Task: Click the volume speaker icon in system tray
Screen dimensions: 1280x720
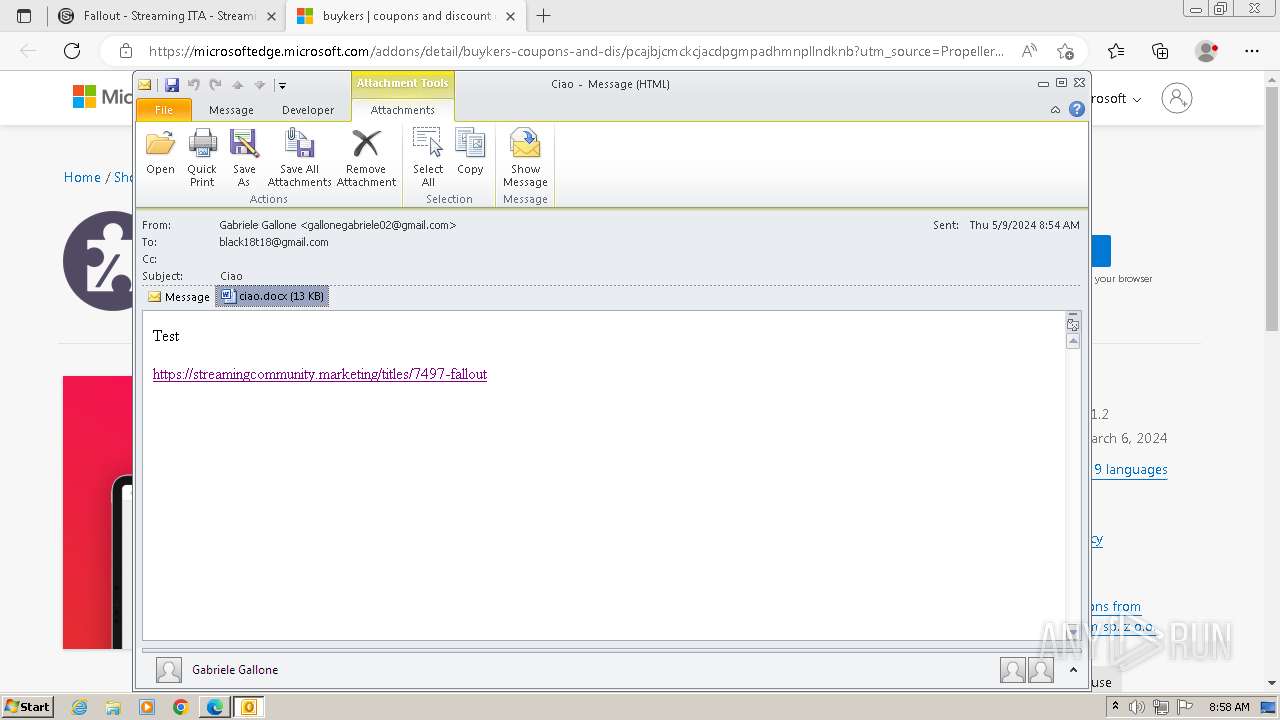Action: tap(1137, 707)
